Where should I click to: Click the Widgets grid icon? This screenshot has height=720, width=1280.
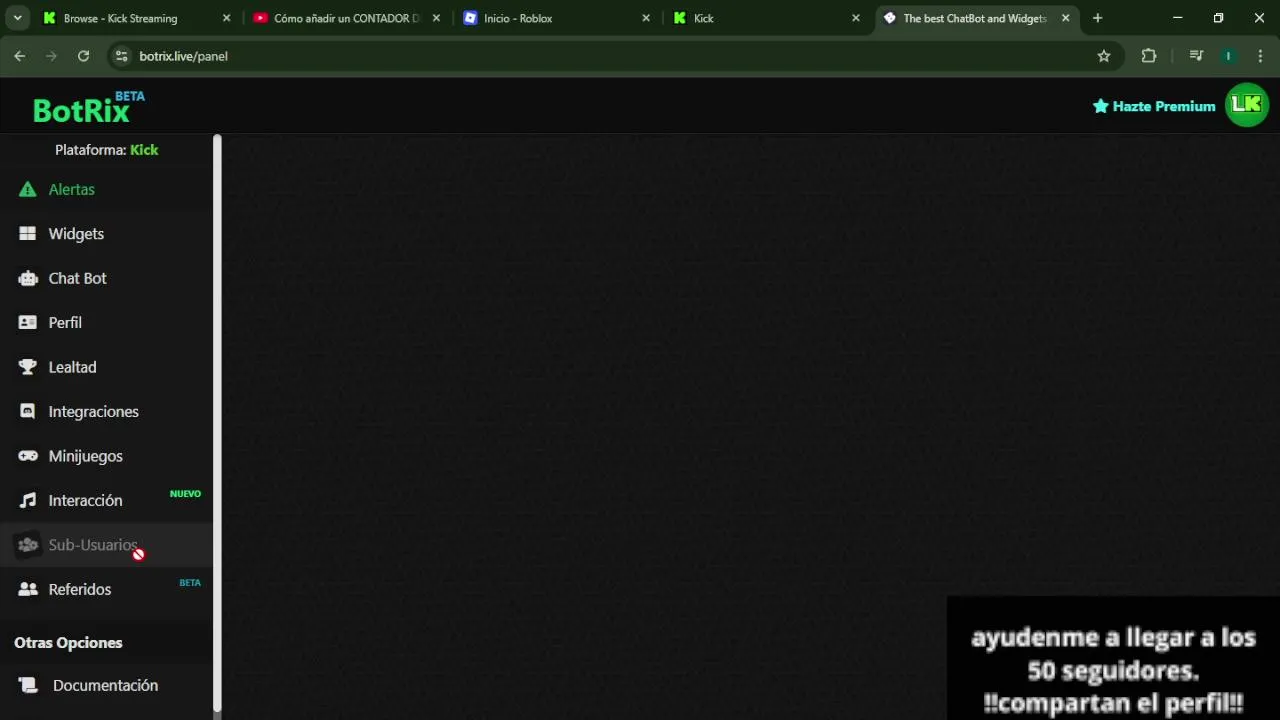tap(28, 233)
